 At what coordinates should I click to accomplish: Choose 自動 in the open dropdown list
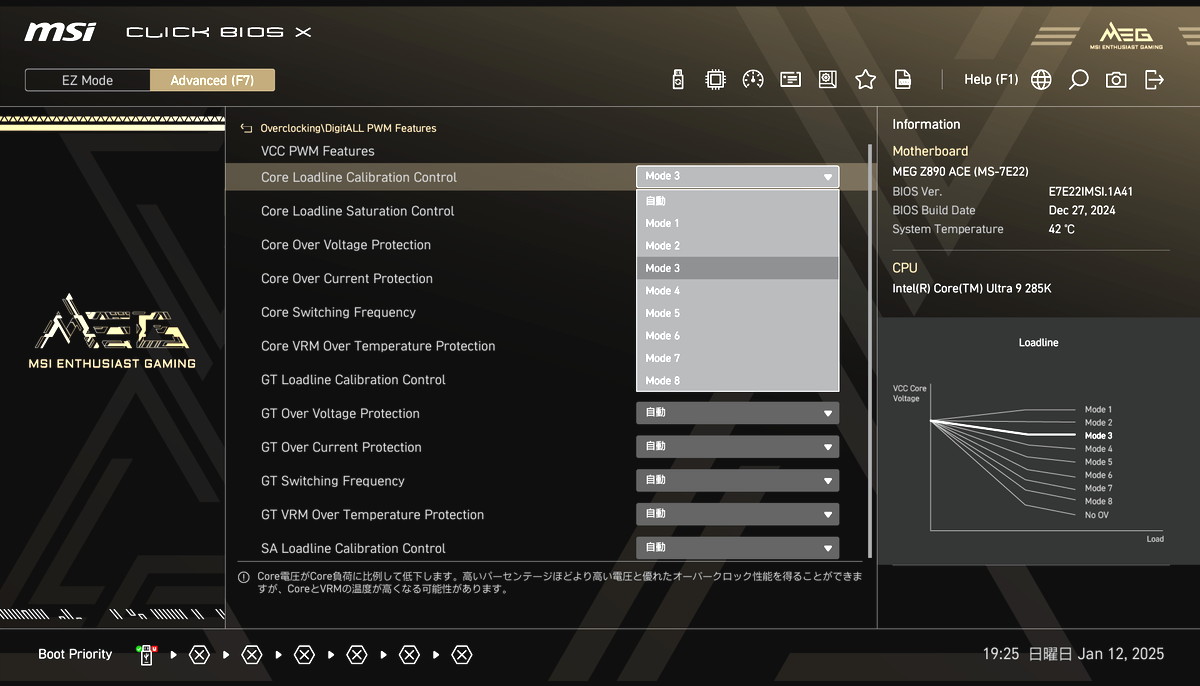[x=738, y=201]
